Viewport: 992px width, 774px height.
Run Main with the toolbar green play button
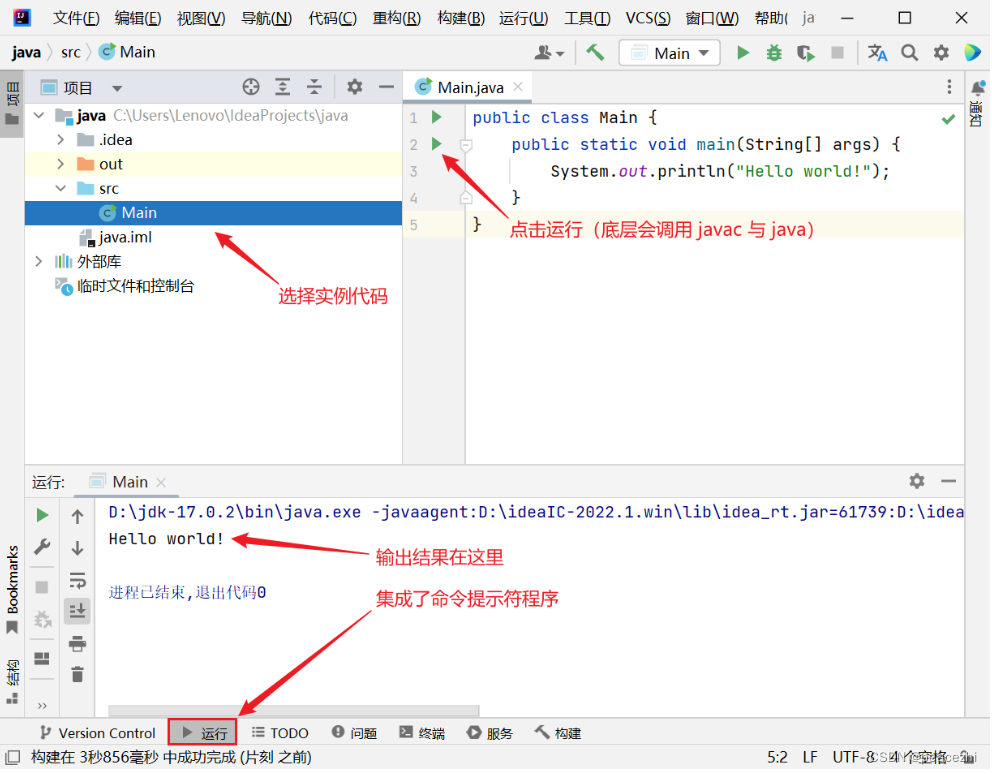coord(743,53)
